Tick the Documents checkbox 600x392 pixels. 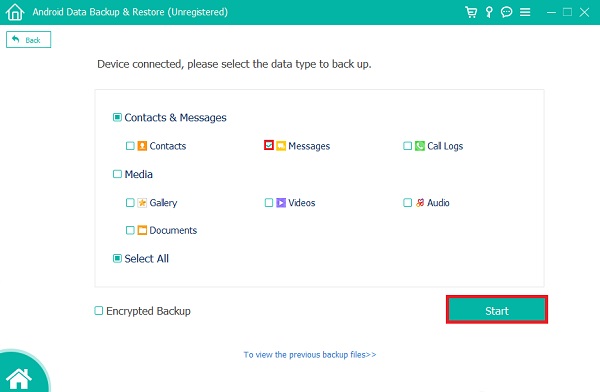click(x=130, y=230)
